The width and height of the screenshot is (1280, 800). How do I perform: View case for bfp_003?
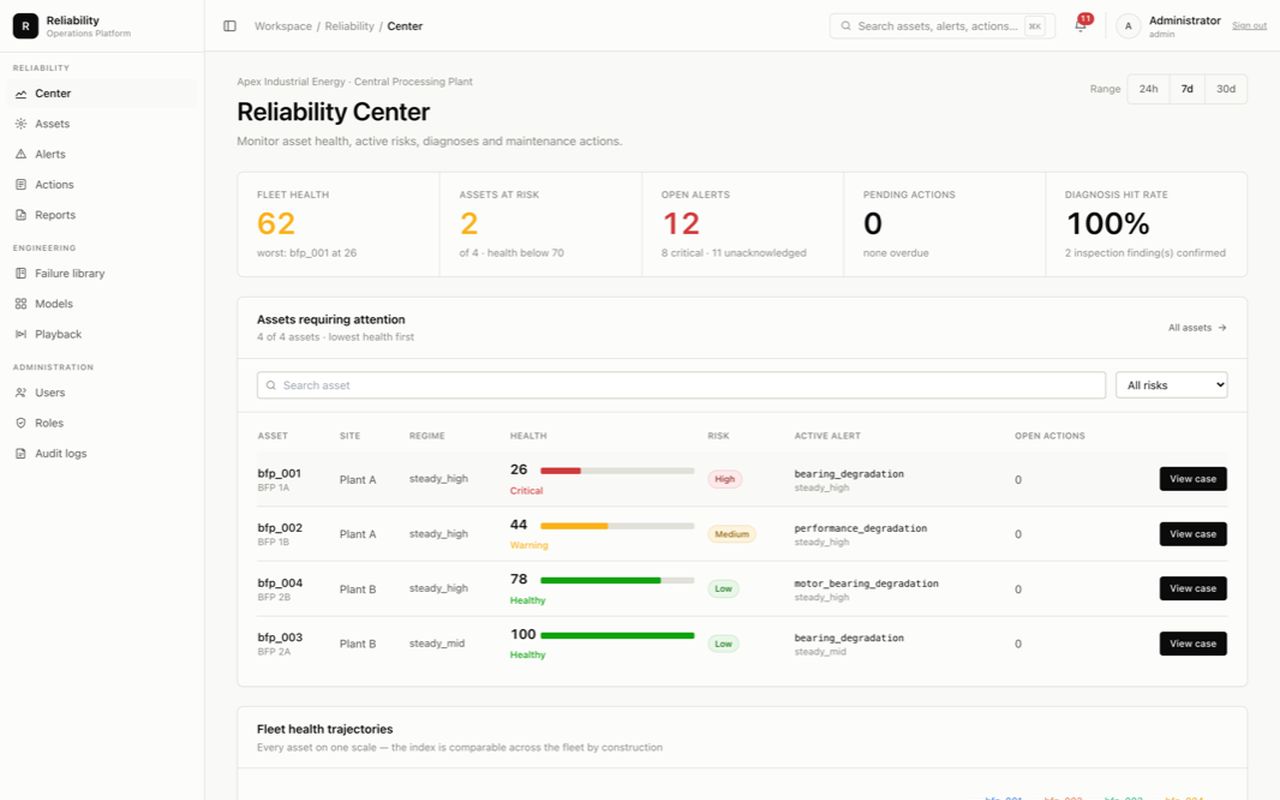pyautogui.click(x=1193, y=643)
